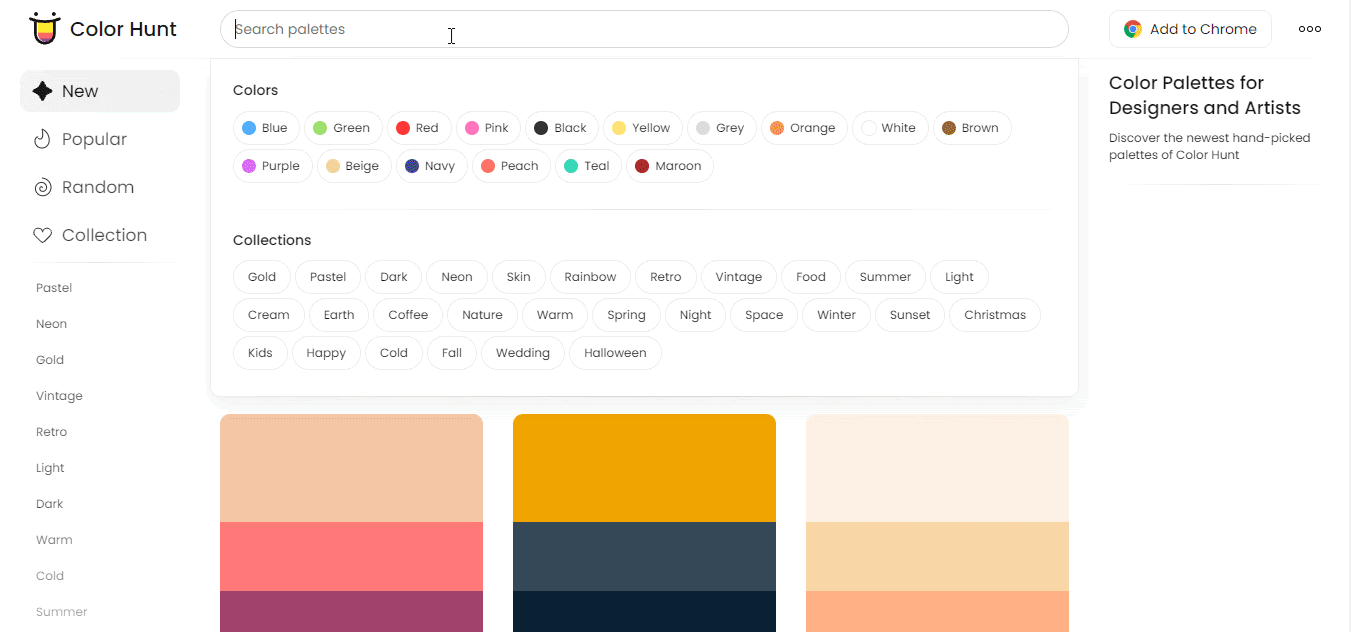
Task: Select the Night collection tag
Action: [695, 315]
